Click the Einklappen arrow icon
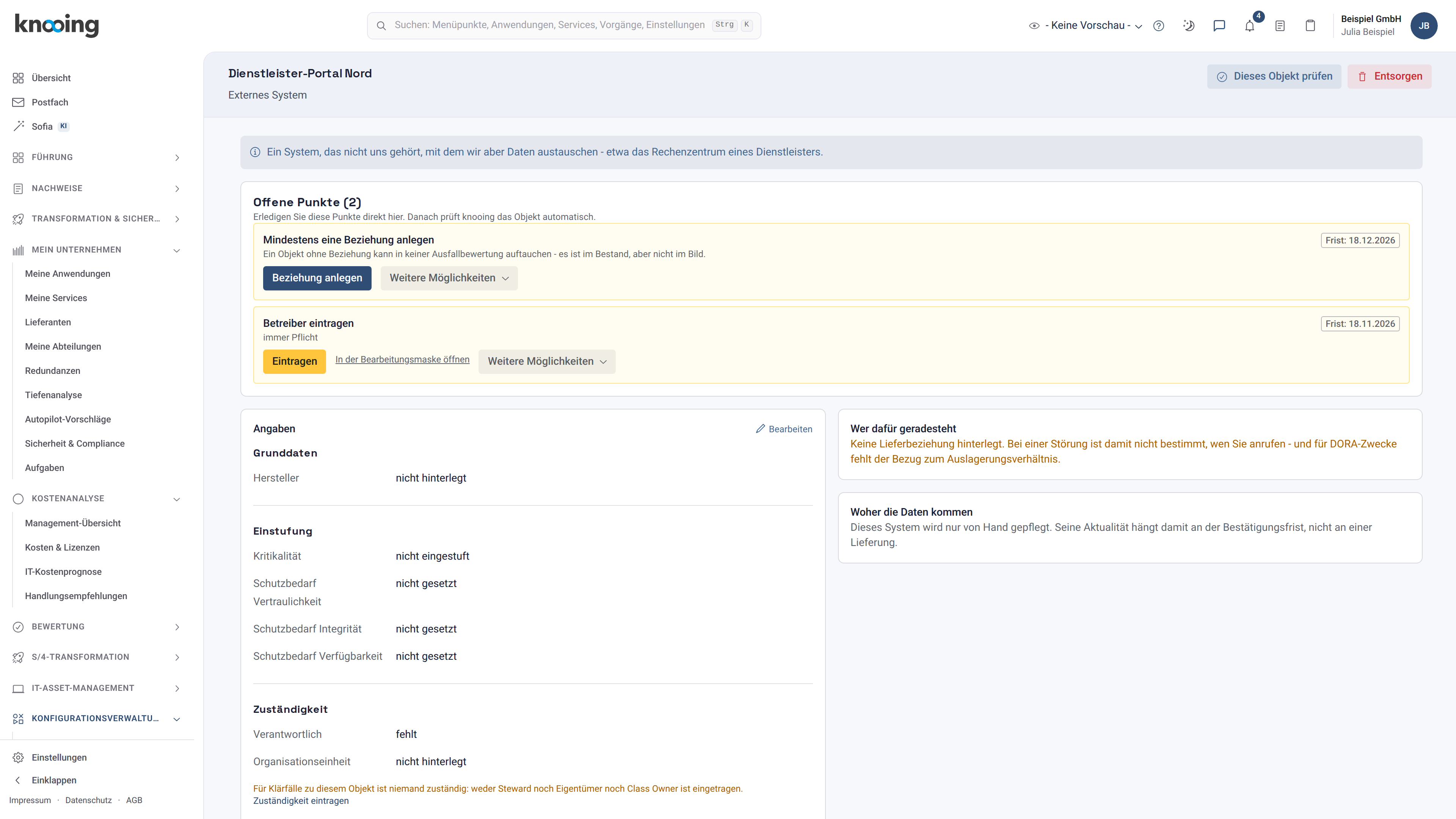1456x819 pixels. [x=18, y=780]
